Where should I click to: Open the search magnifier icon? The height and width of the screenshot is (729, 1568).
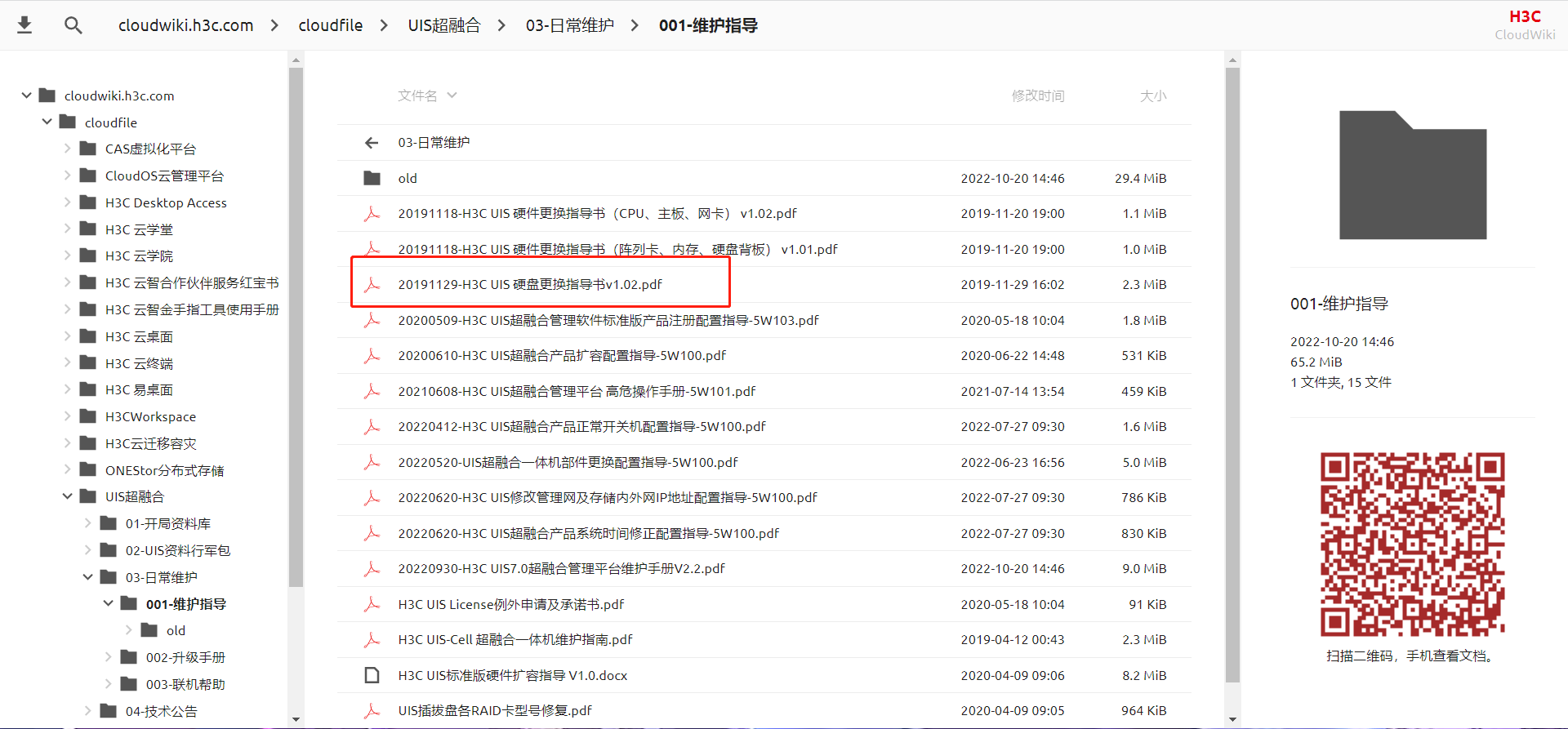pyautogui.click(x=73, y=25)
